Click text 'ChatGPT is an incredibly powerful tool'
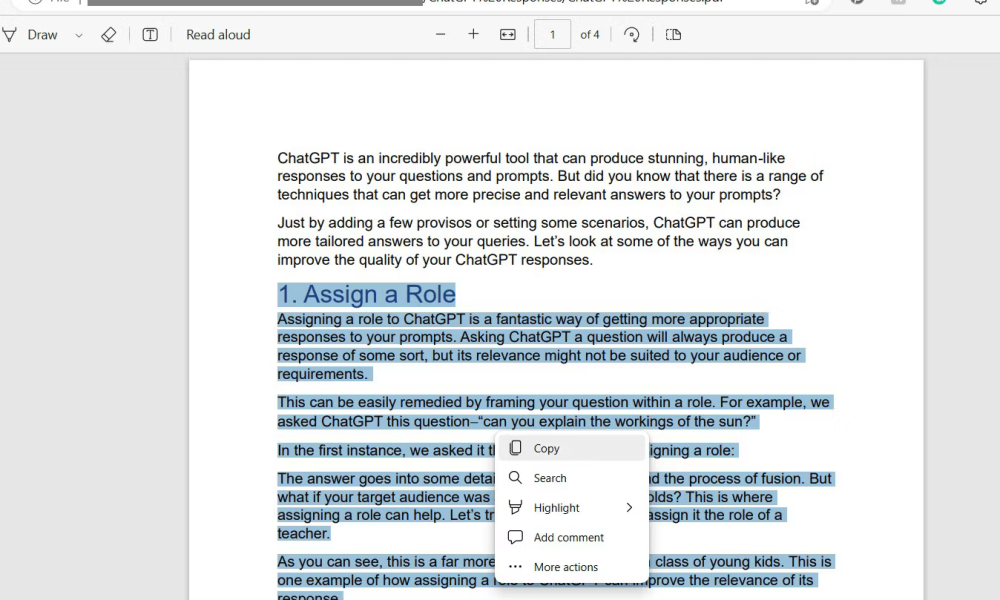The image size is (1000, 600). coord(403,158)
